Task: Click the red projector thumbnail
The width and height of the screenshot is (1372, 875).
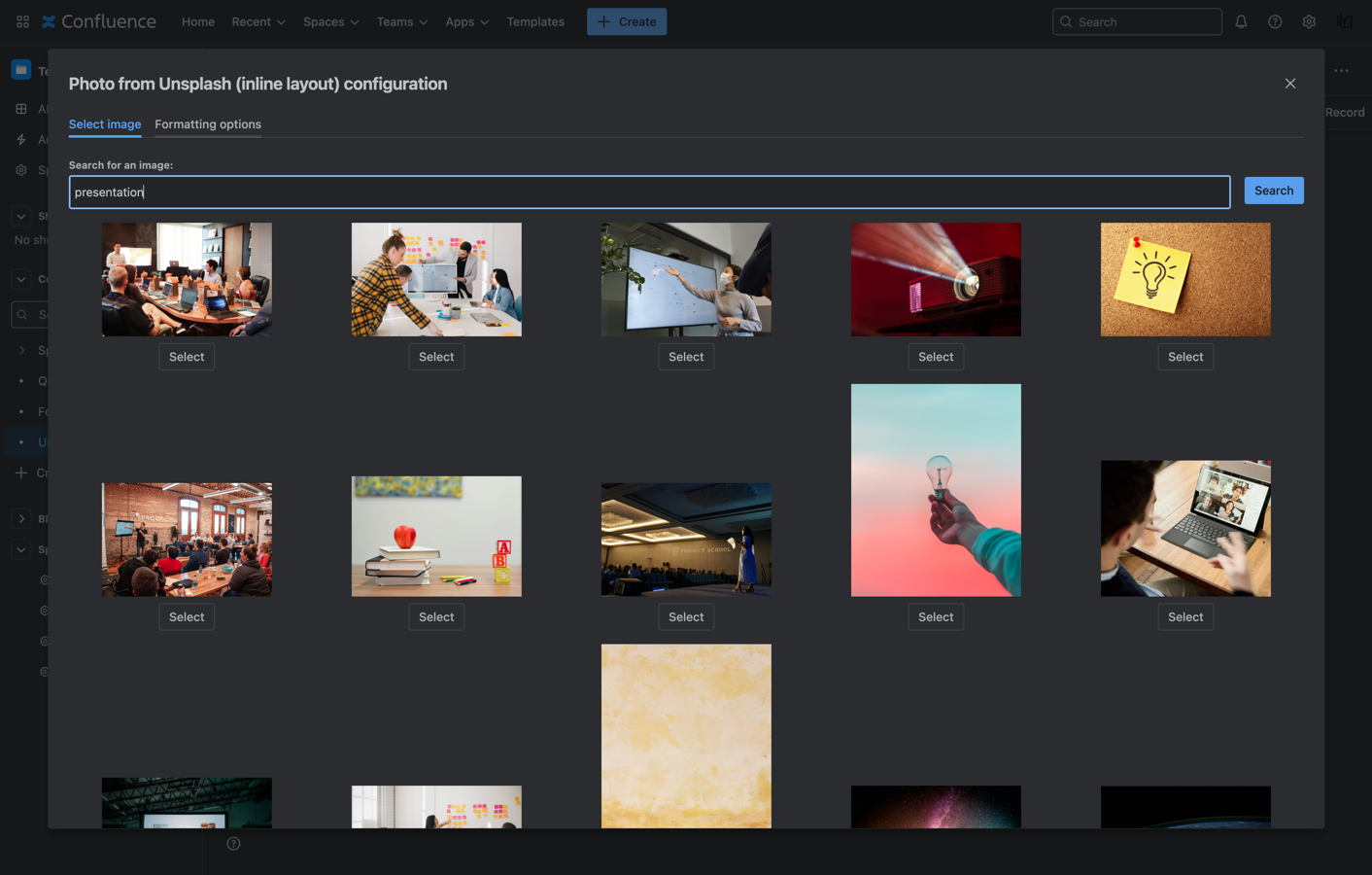Action: tap(936, 279)
